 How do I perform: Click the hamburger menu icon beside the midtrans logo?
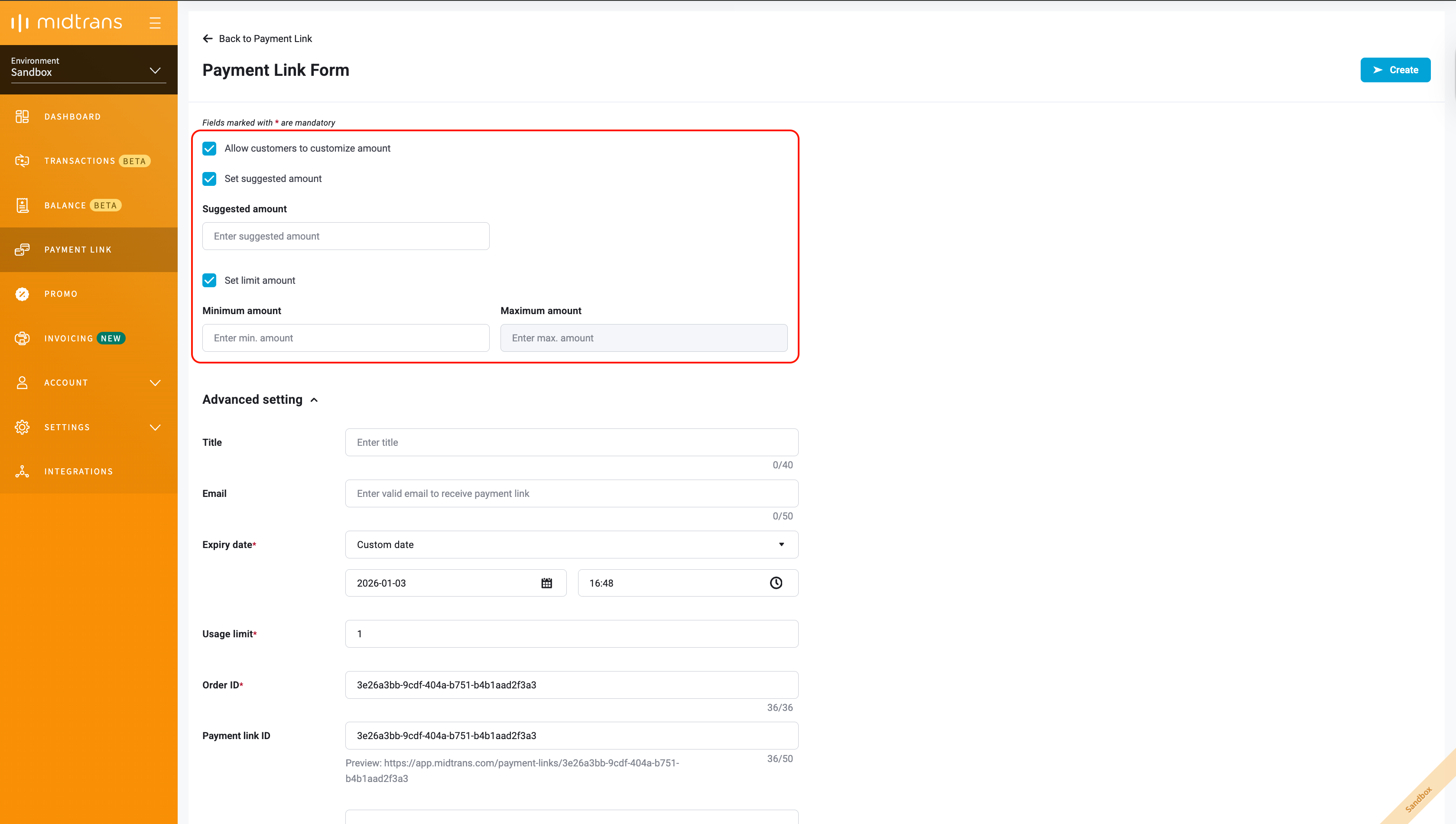click(x=155, y=23)
